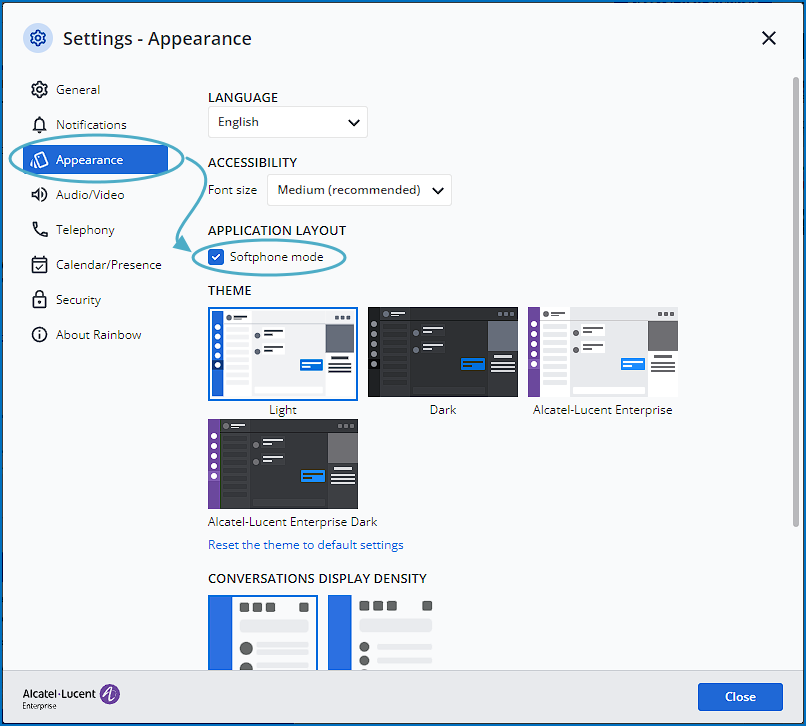Click the About Rainbow info icon
This screenshot has height=726, width=806.
[39, 335]
